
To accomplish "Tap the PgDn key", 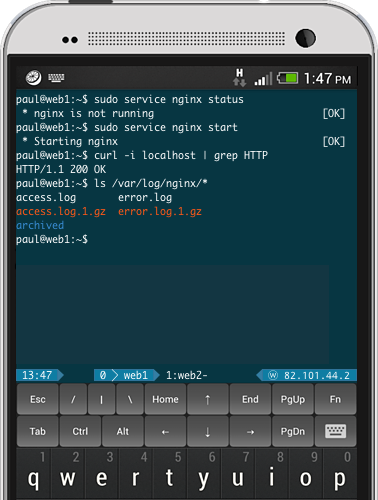I will click(x=293, y=431).
